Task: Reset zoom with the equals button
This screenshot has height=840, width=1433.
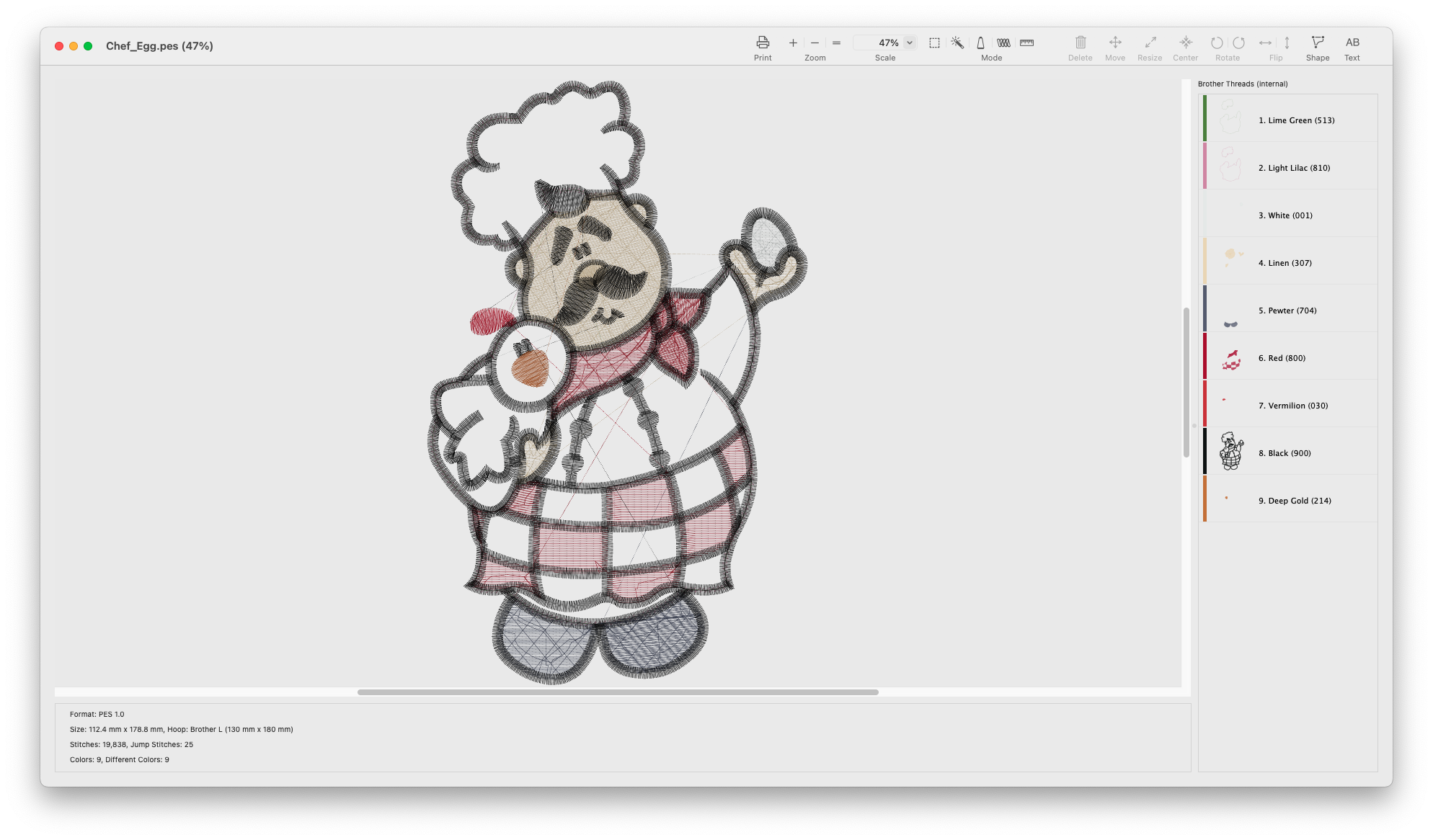Action: coord(836,43)
